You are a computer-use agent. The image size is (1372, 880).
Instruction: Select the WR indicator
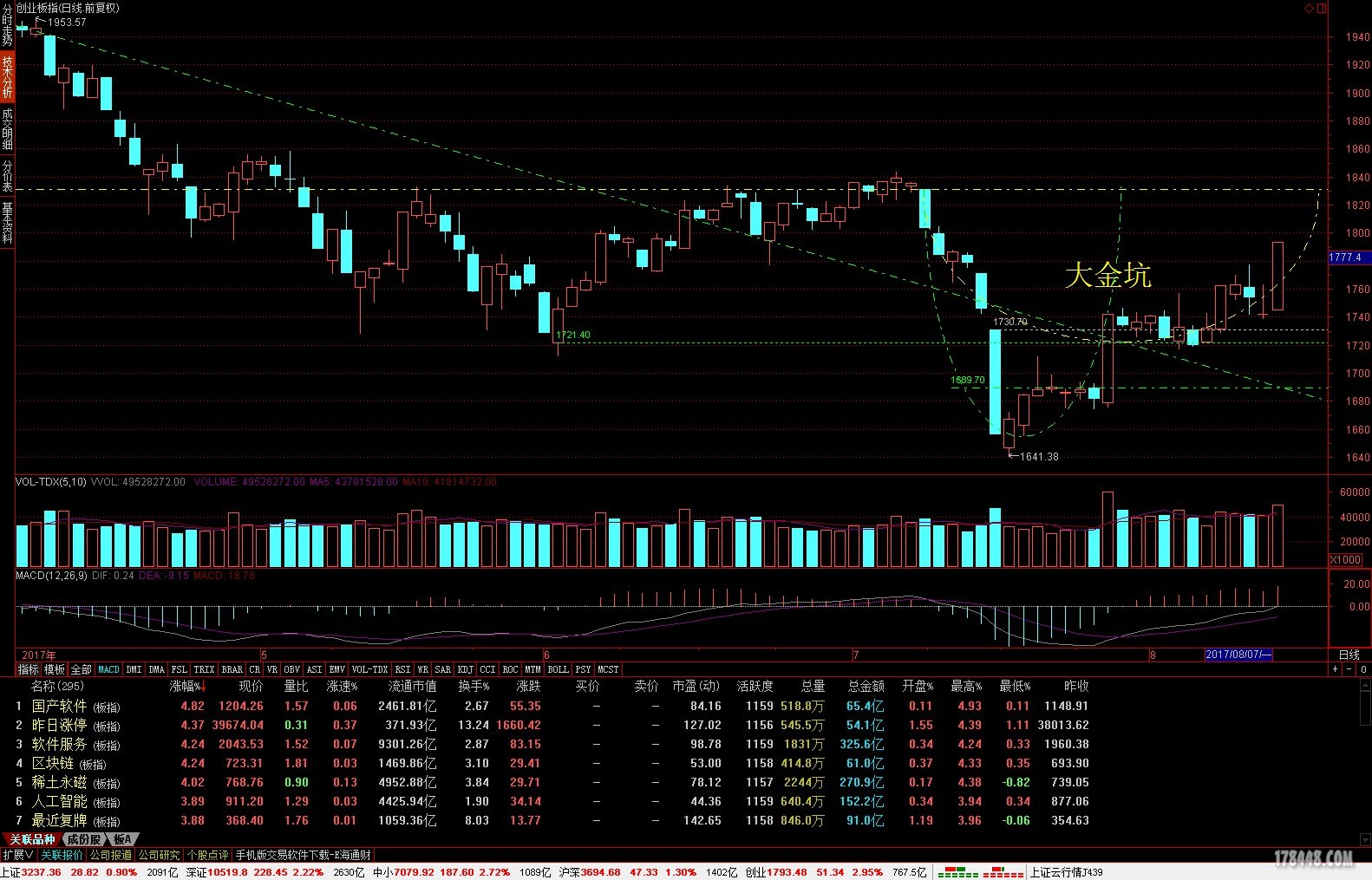423,669
